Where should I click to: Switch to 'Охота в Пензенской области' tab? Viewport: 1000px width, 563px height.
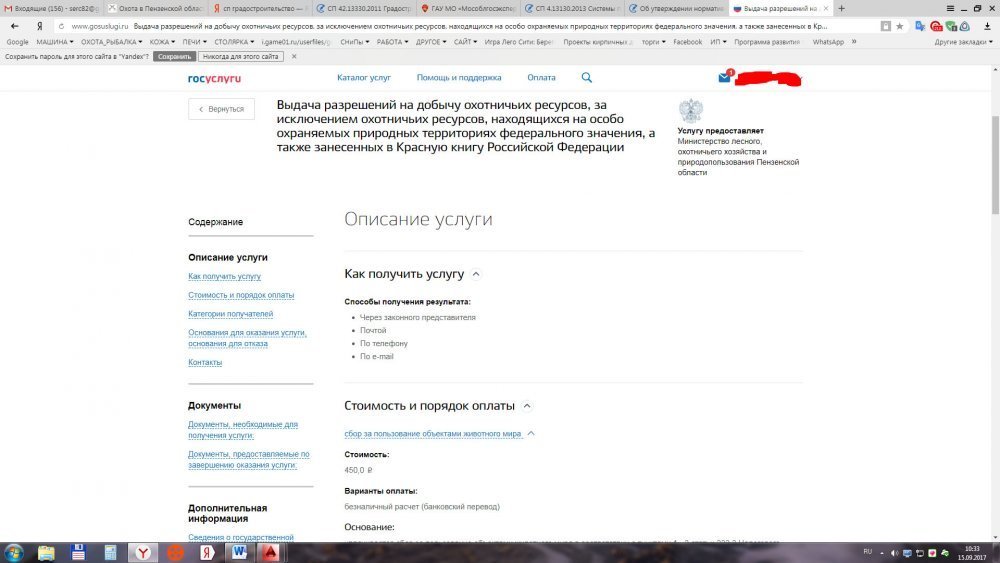pos(156,8)
